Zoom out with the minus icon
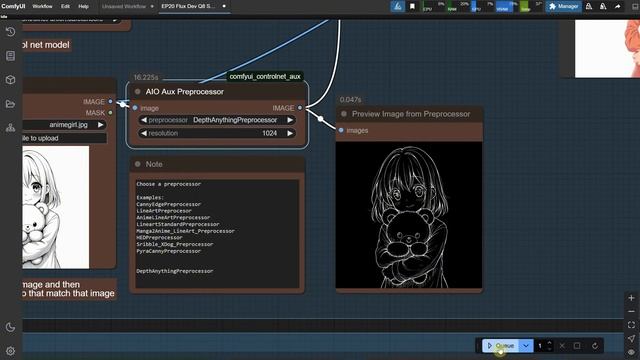 point(631,311)
